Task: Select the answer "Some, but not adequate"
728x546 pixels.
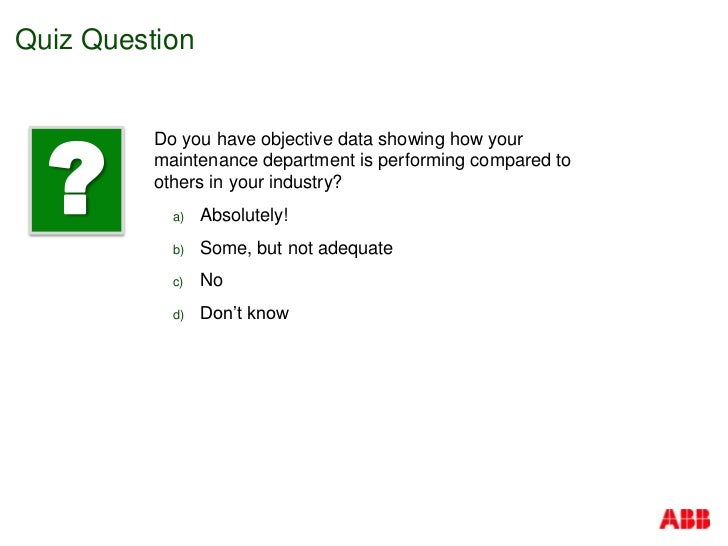Action: point(296,248)
